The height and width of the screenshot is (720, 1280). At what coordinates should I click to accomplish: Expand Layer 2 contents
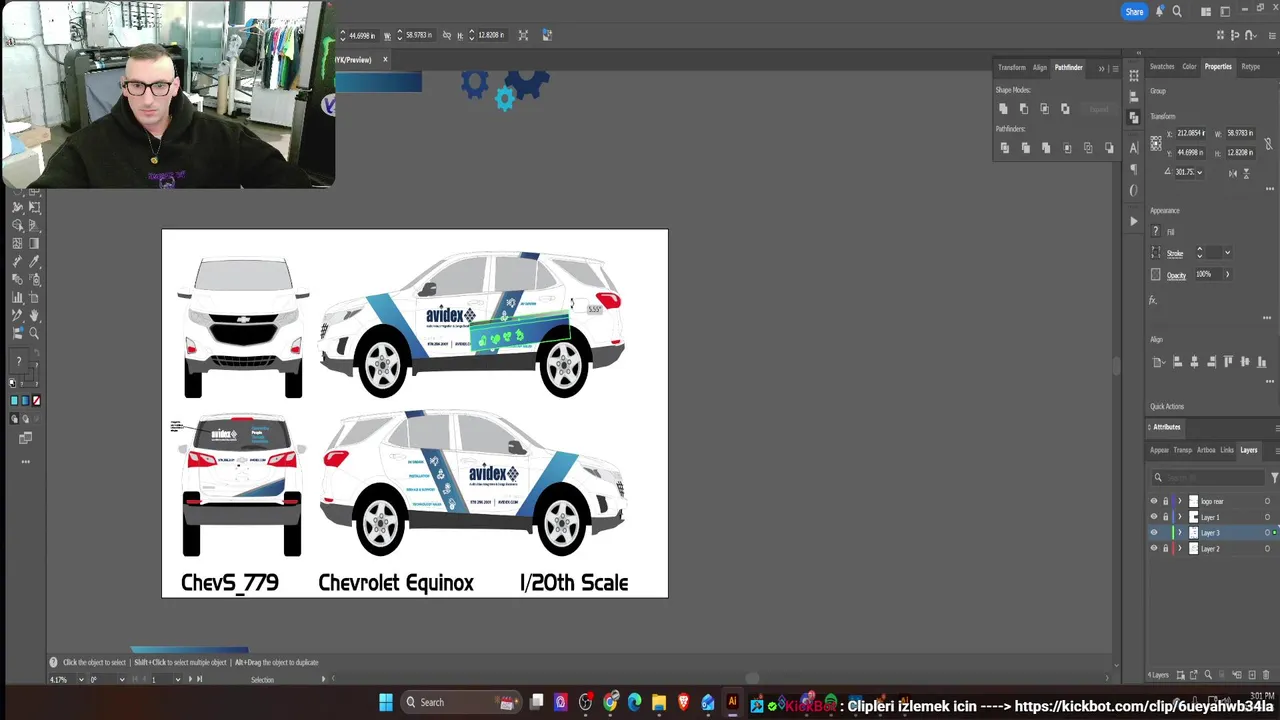click(x=1180, y=549)
